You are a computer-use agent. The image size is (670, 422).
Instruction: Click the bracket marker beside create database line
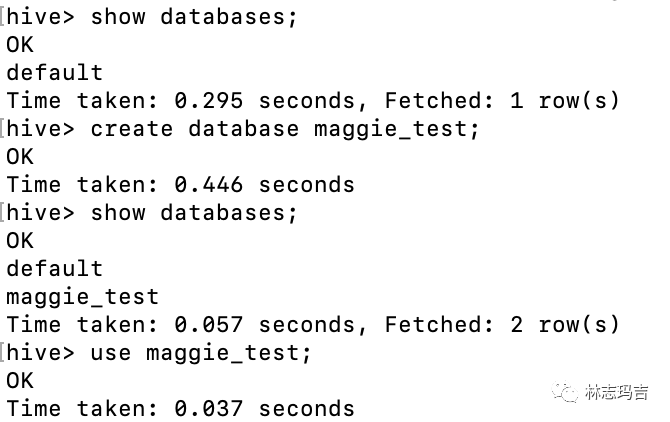point(4,129)
